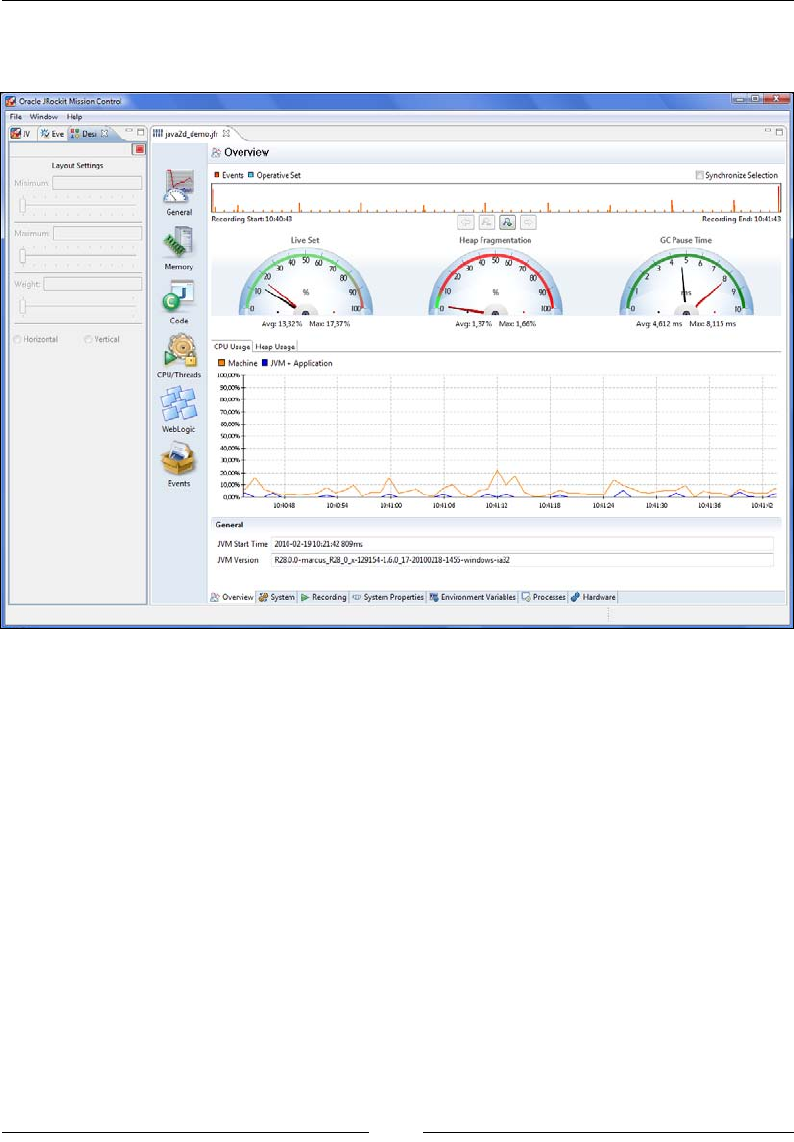The height and width of the screenshot is (1142, 794).
Task: Click the move range backward arrow button
Action: click(x=465, y=222)
